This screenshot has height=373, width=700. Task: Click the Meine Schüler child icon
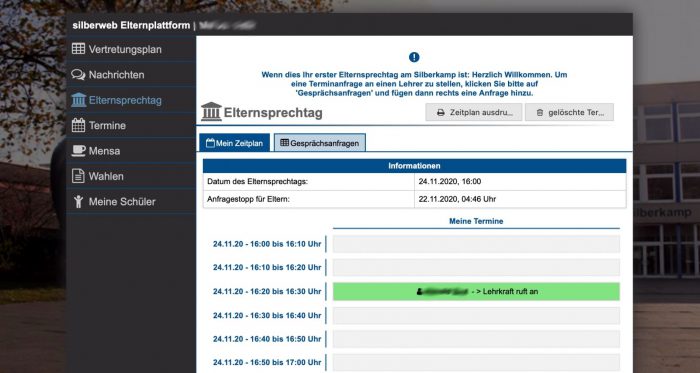(x=79, y=201)
